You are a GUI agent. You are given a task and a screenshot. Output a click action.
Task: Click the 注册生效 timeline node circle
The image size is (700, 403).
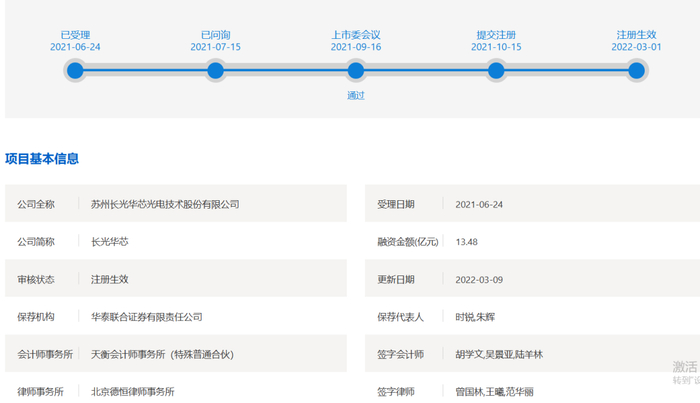[x=636, y=71]
